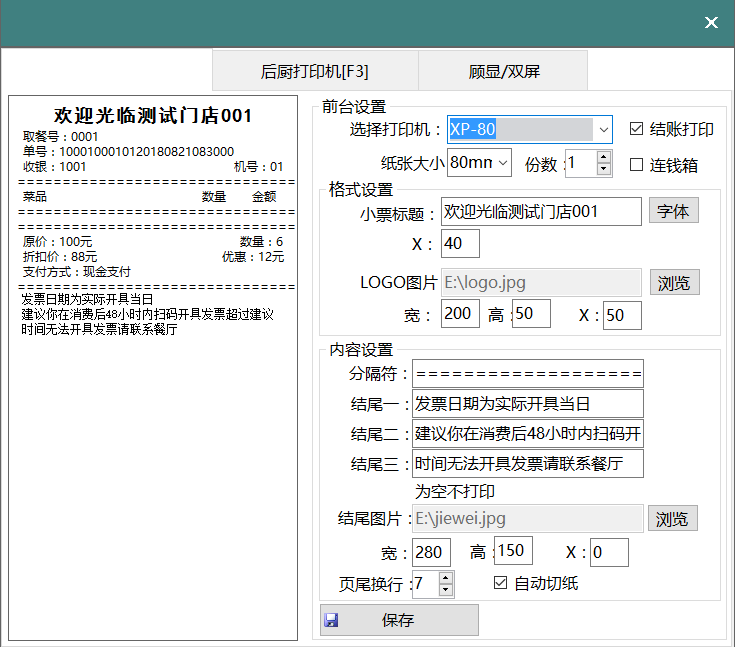The image size is (739, 647).
Task: Decrease the 页尾换行 line count
Action: tap(446, 590)
